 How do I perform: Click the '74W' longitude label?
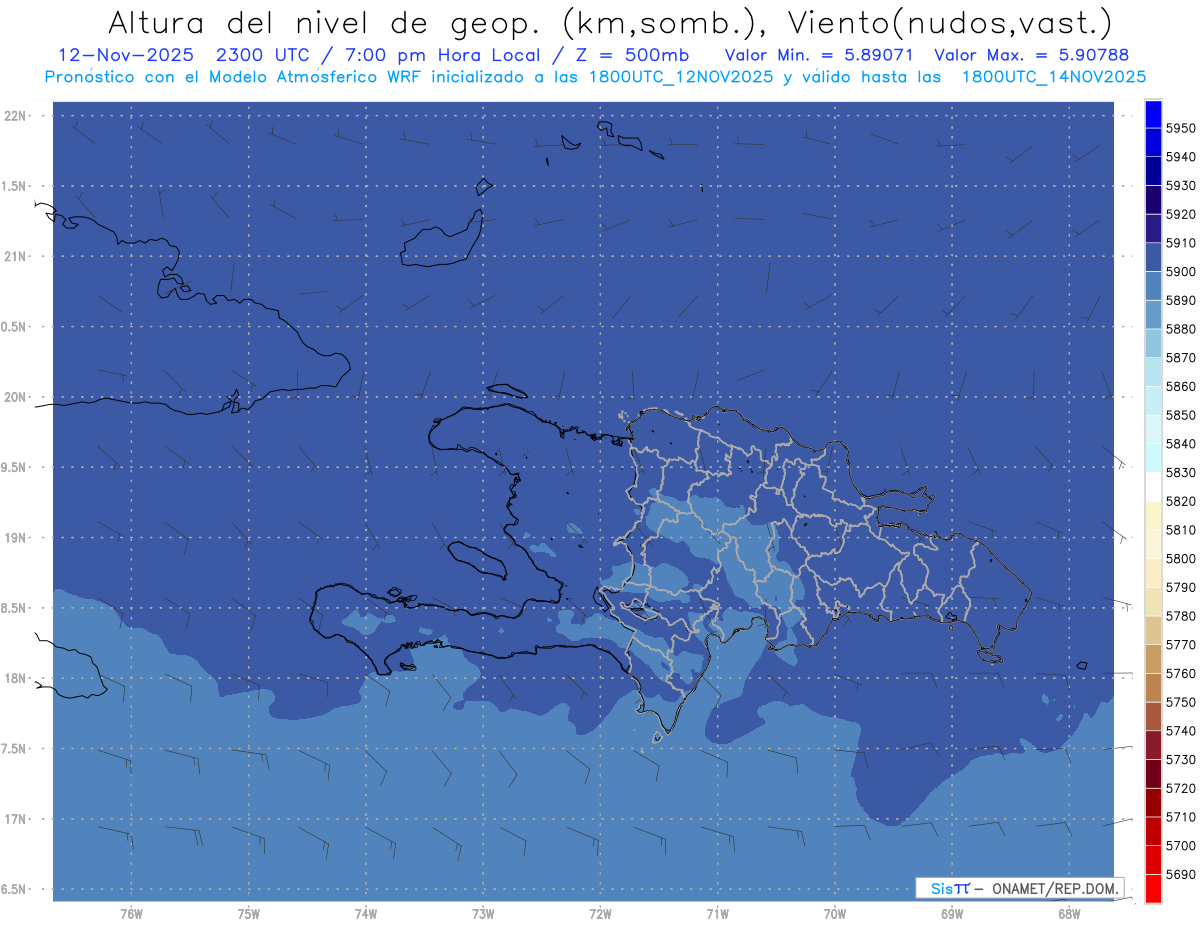click(366, 914)
